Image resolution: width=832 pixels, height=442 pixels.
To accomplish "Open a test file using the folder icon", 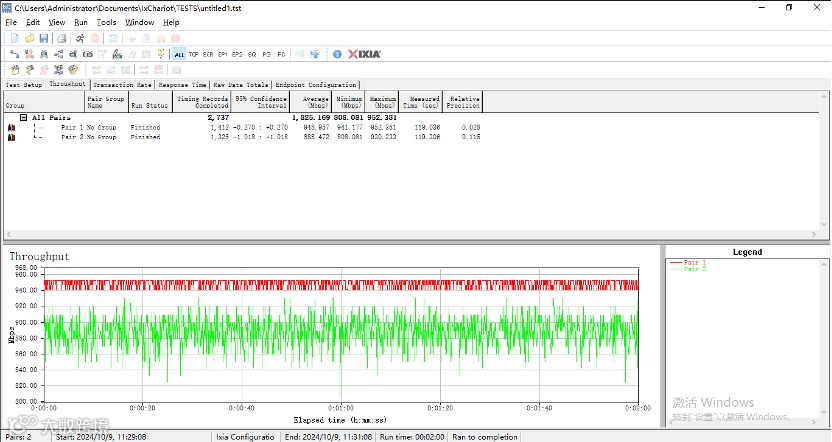I will pyautogui.click(x=29, y=38).
